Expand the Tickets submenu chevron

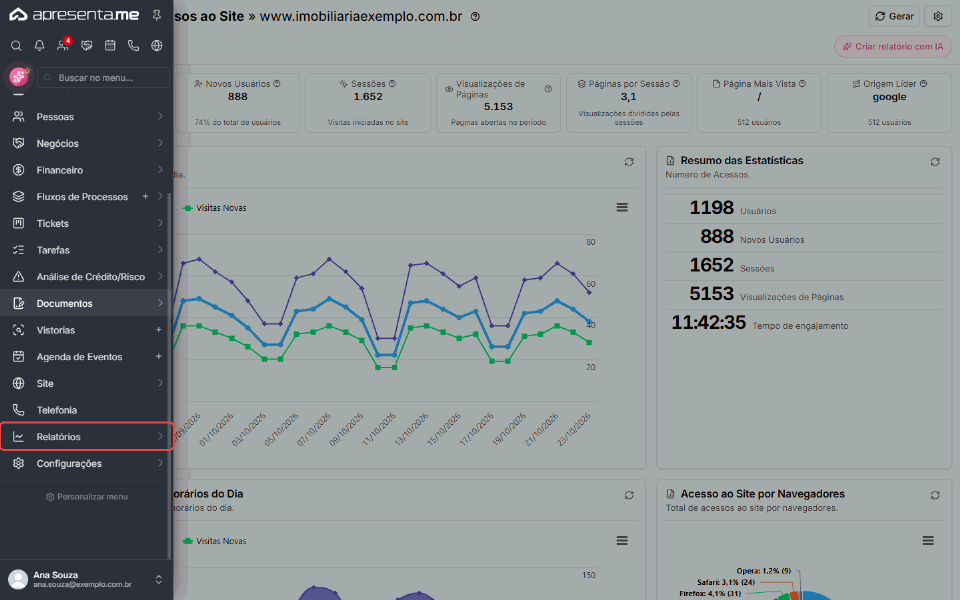(160, 223)
